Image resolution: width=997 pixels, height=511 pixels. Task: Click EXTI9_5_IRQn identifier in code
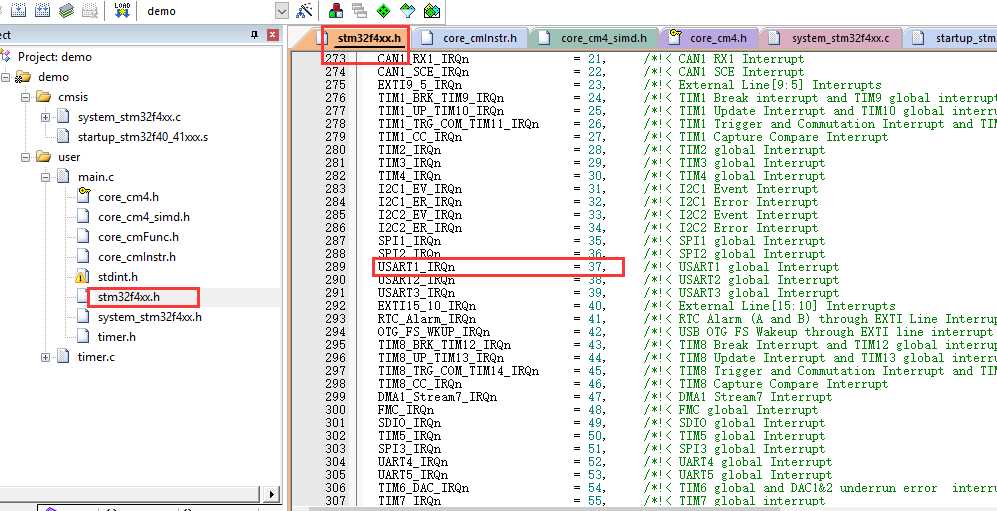pos(420,85)
